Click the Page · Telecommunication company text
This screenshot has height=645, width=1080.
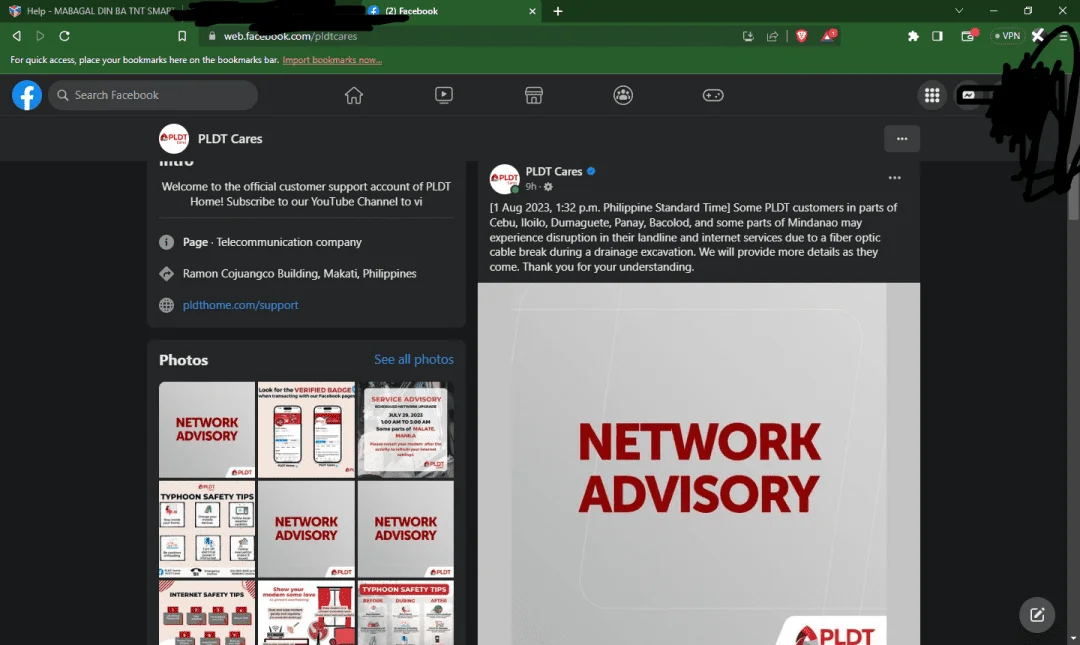point(272,242)
